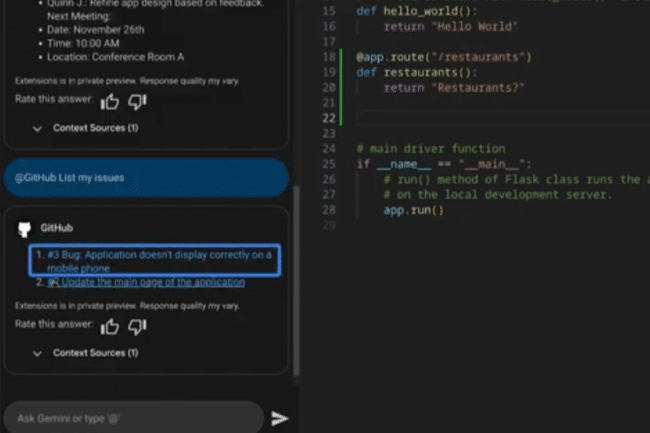Thumbs down the GitHub issues answer
Viewport: 650px width, 433px height.
[x=137, y=327]
